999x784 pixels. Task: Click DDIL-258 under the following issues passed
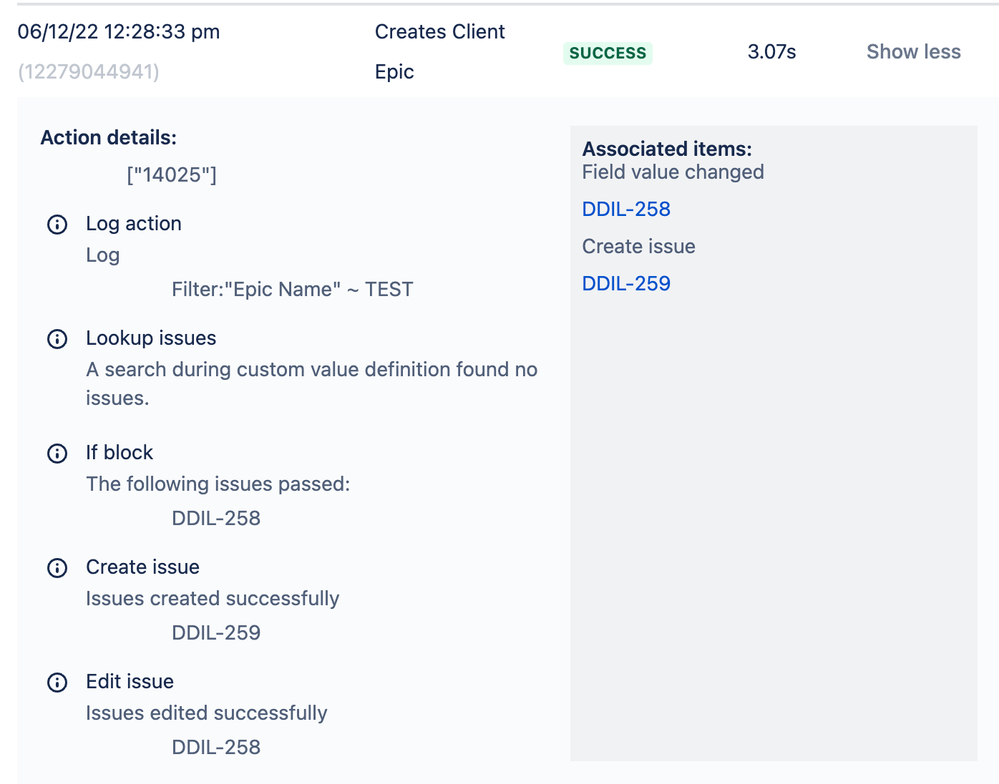tap(216, 518)
